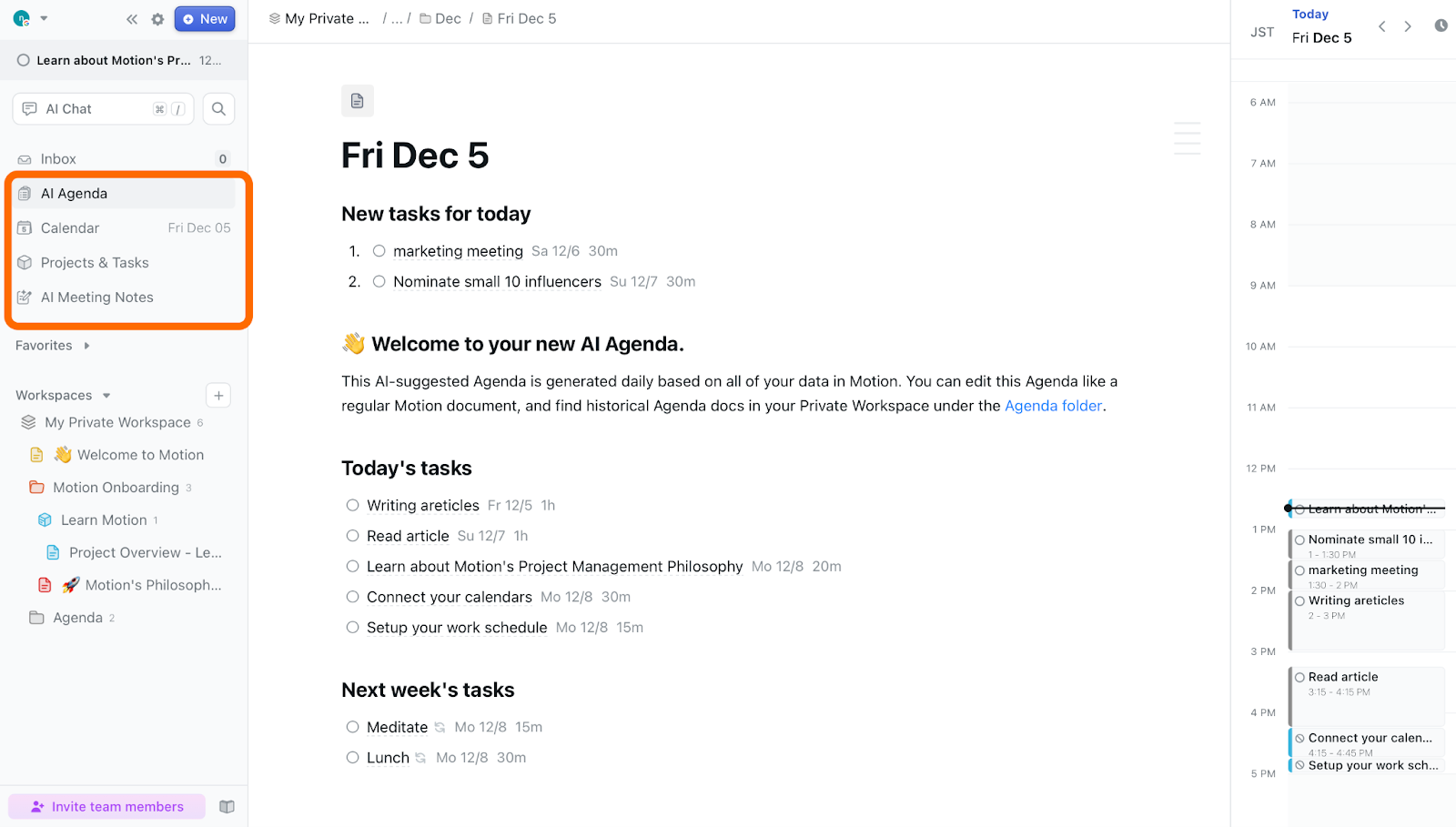Complete the 'Meditate' task checkbox

pyautogui.click(x=352, y=727)
